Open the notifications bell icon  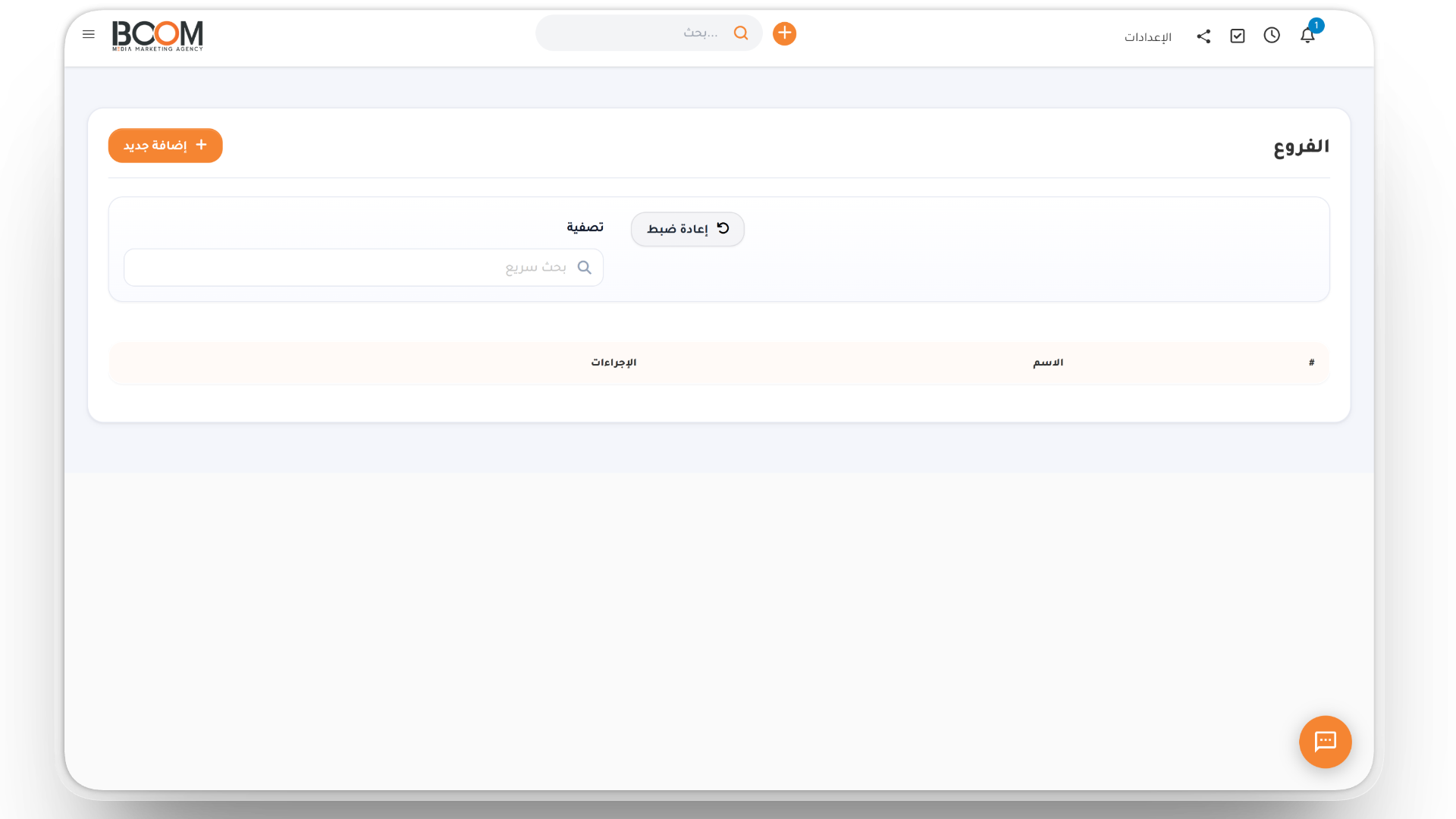[1307, 35]
